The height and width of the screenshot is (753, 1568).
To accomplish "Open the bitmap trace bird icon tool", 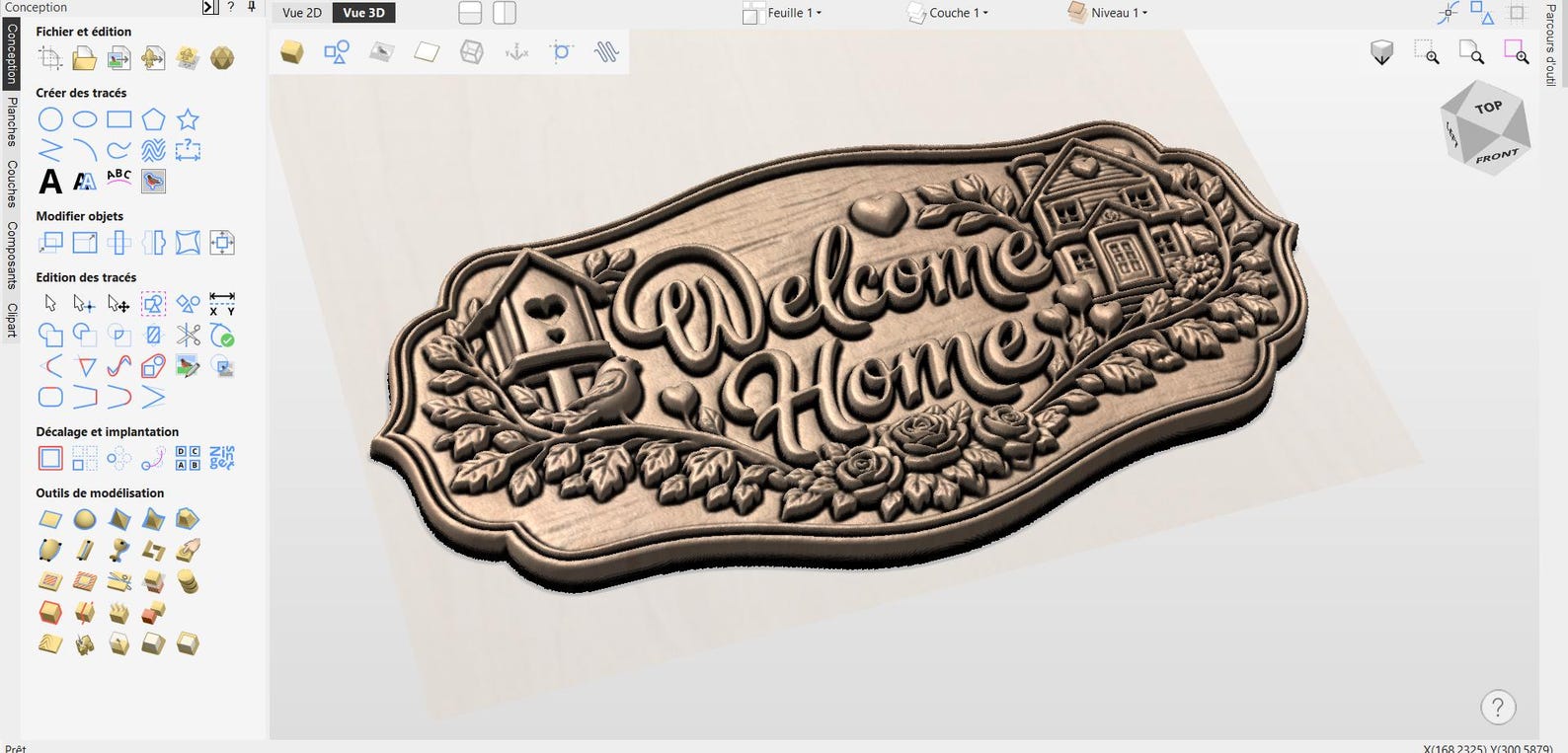I will 153,182.
